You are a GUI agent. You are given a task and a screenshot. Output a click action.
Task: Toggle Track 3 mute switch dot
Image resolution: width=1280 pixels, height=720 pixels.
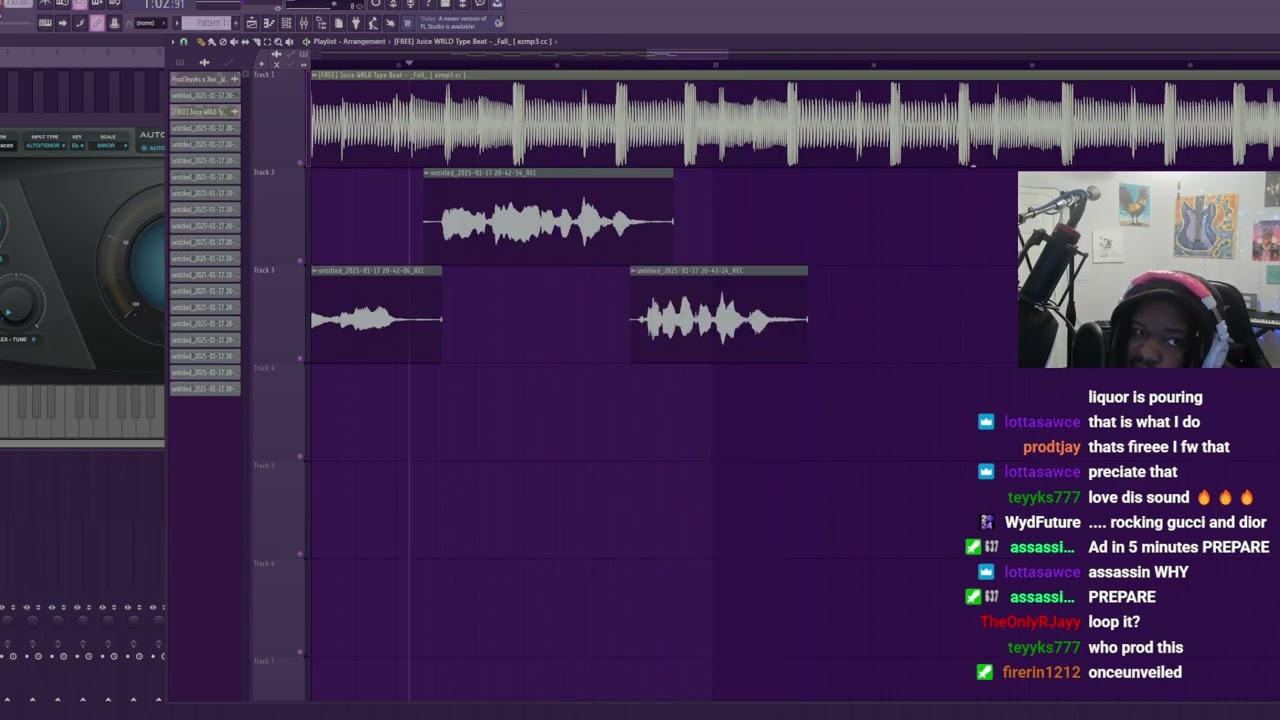(x=300, y=360)
